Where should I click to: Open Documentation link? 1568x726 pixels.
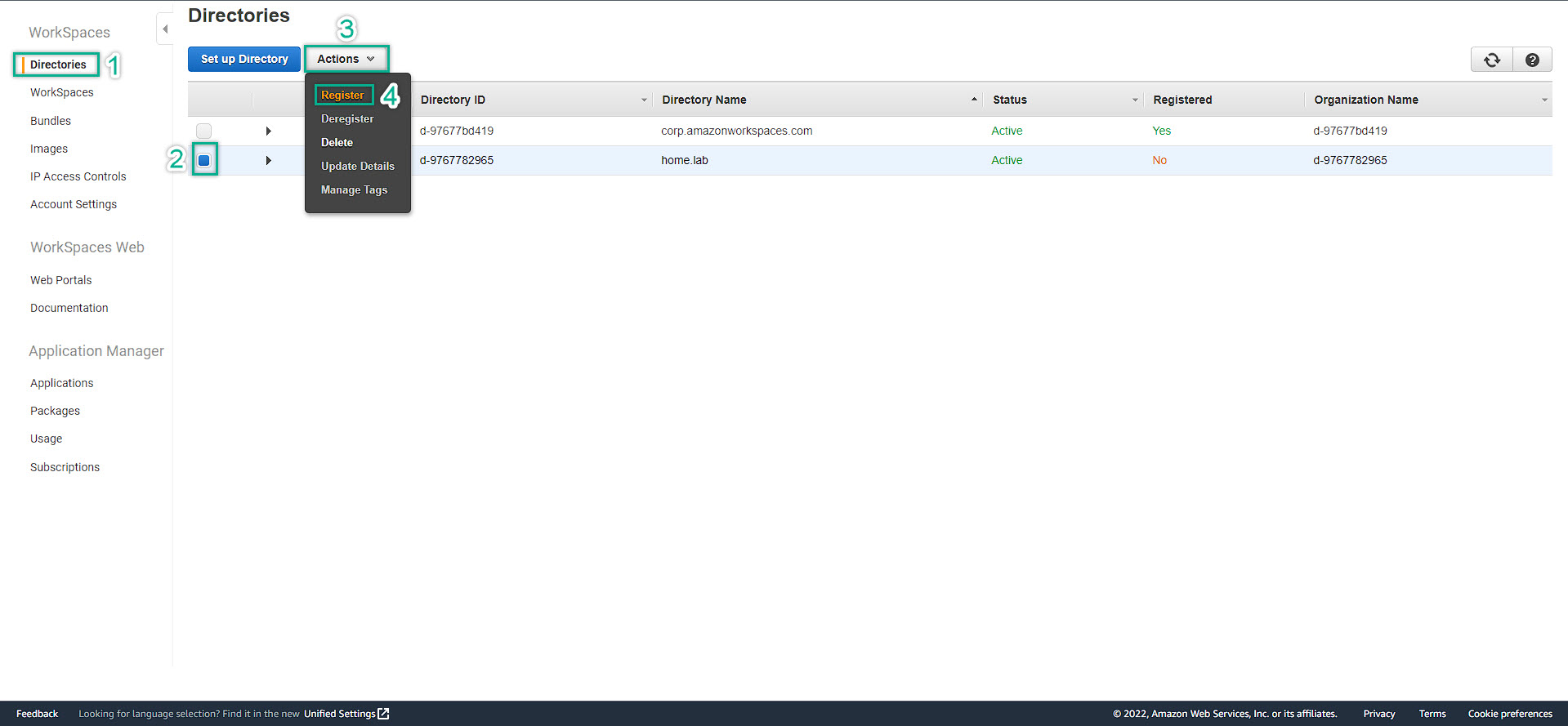pyautogui.click(x=69, y=308)
